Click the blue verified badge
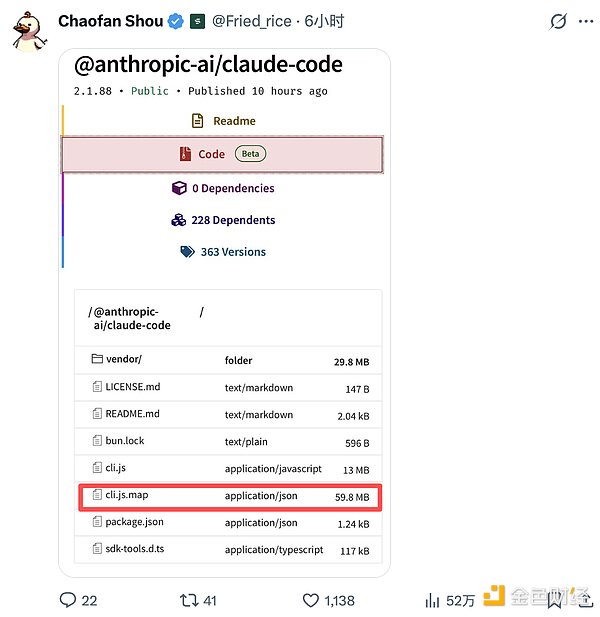 [175, 21]
